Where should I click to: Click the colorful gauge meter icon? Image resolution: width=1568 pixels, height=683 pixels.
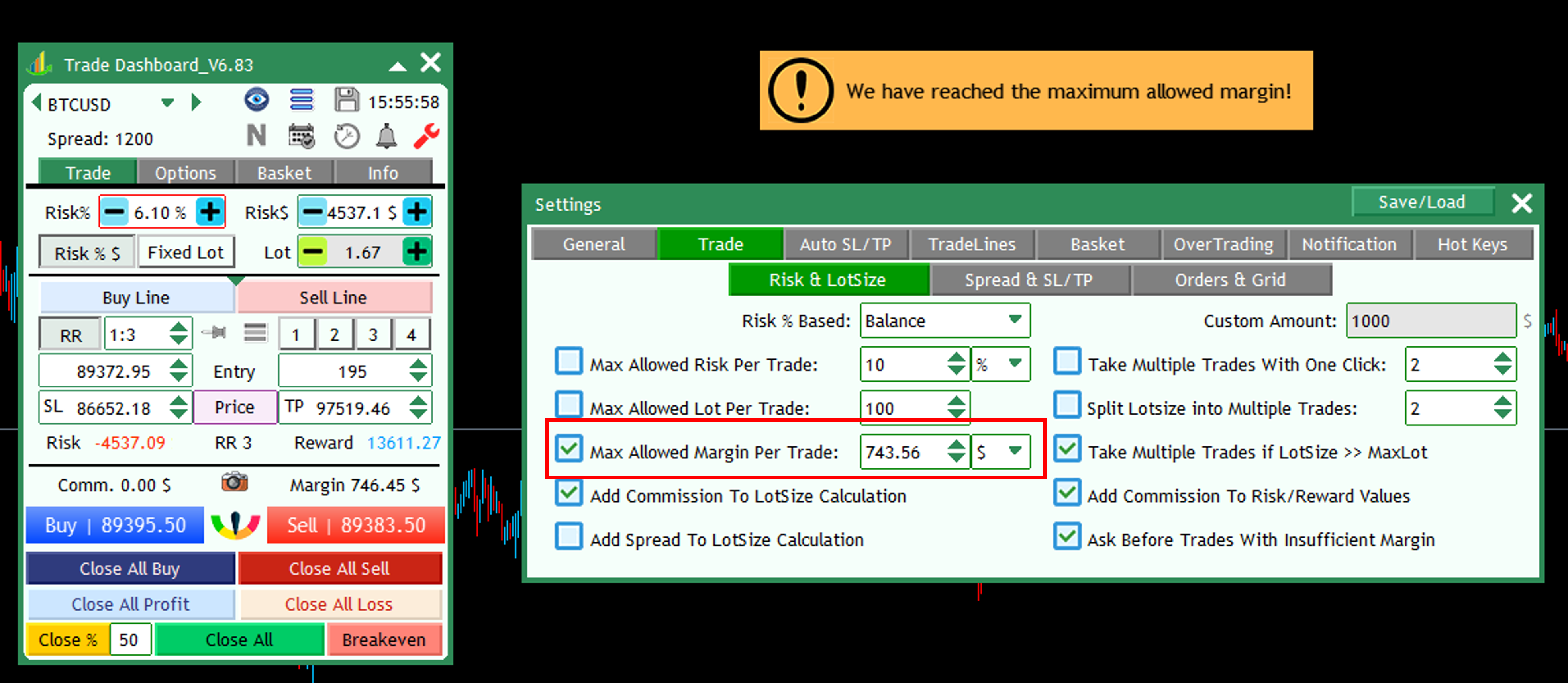pos(235,525)
